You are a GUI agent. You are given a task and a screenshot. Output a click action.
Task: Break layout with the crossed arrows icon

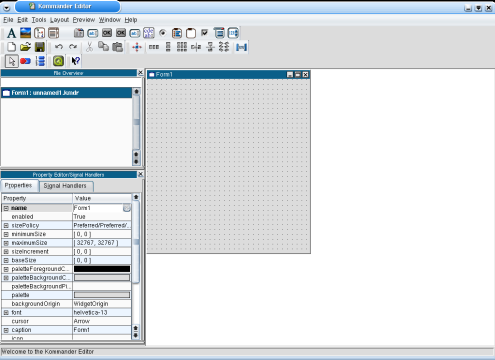pos(224,47)
